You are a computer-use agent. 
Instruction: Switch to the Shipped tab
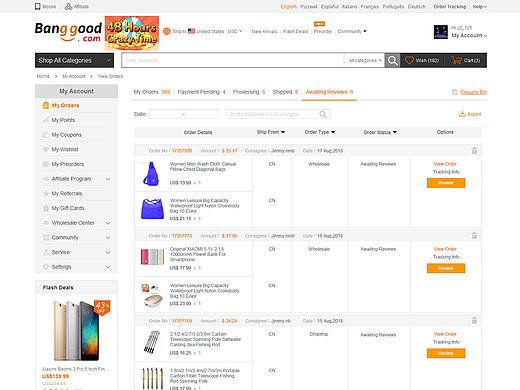[x=285, y=92]
